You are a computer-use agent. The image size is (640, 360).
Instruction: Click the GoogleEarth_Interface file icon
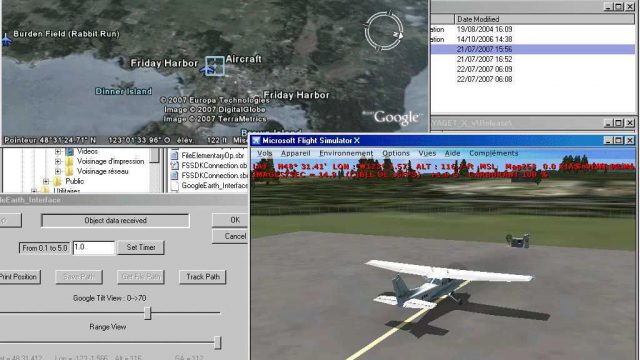174,186
